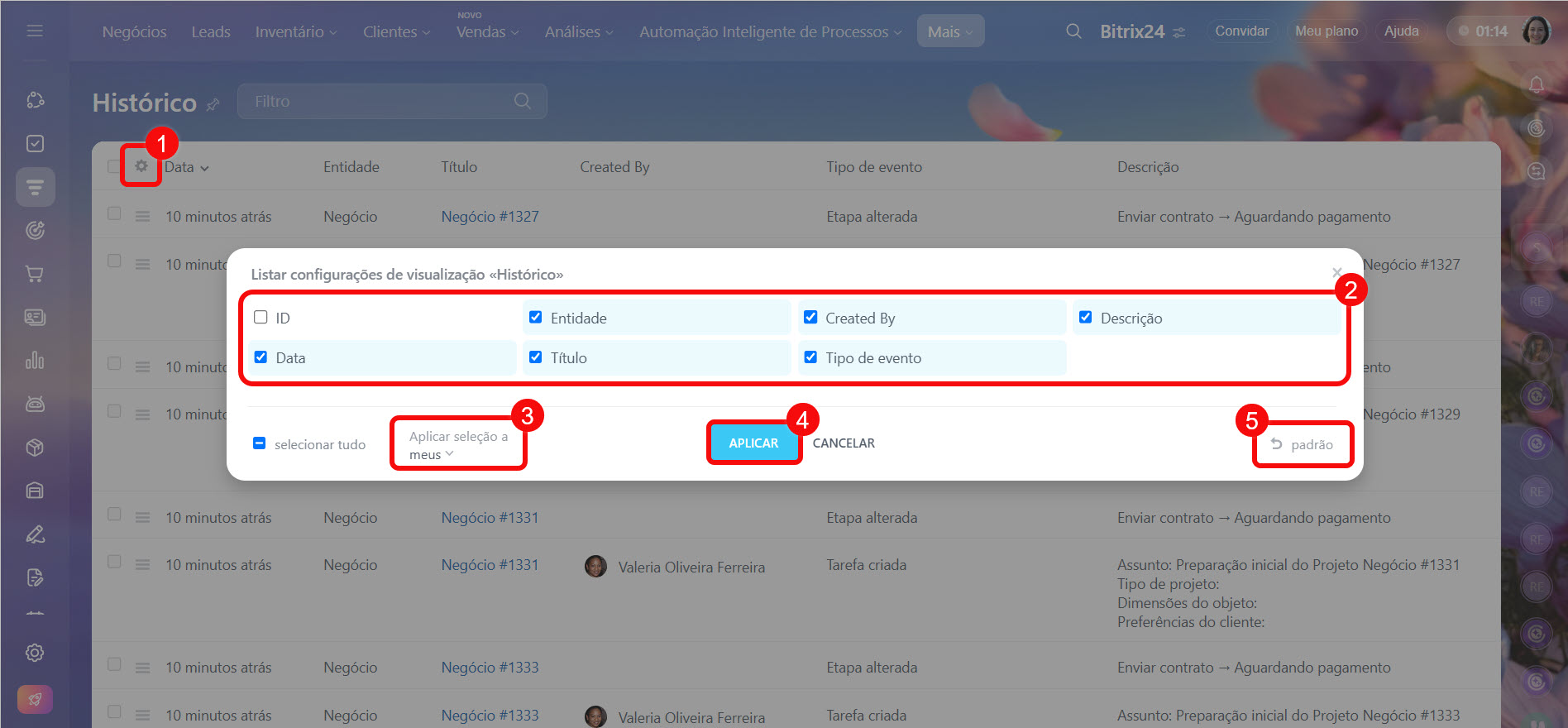Enable the ID column checkbox
This screenshot has width=1568, height=728.
[261, 318]
